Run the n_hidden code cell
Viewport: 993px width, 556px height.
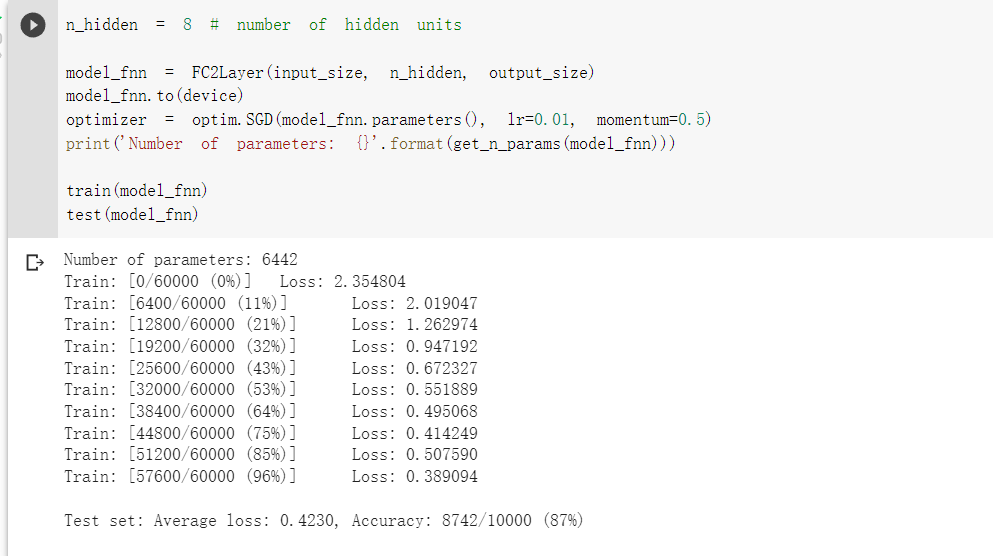pos(33,25)
